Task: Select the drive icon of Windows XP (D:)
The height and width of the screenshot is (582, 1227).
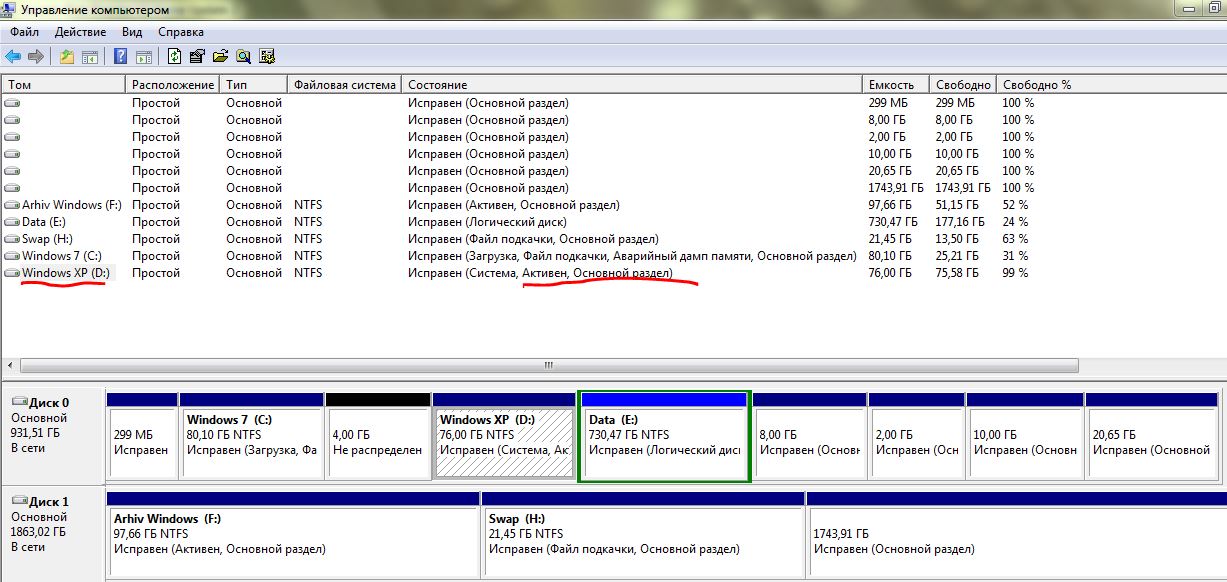Action: tap(12, 273)
